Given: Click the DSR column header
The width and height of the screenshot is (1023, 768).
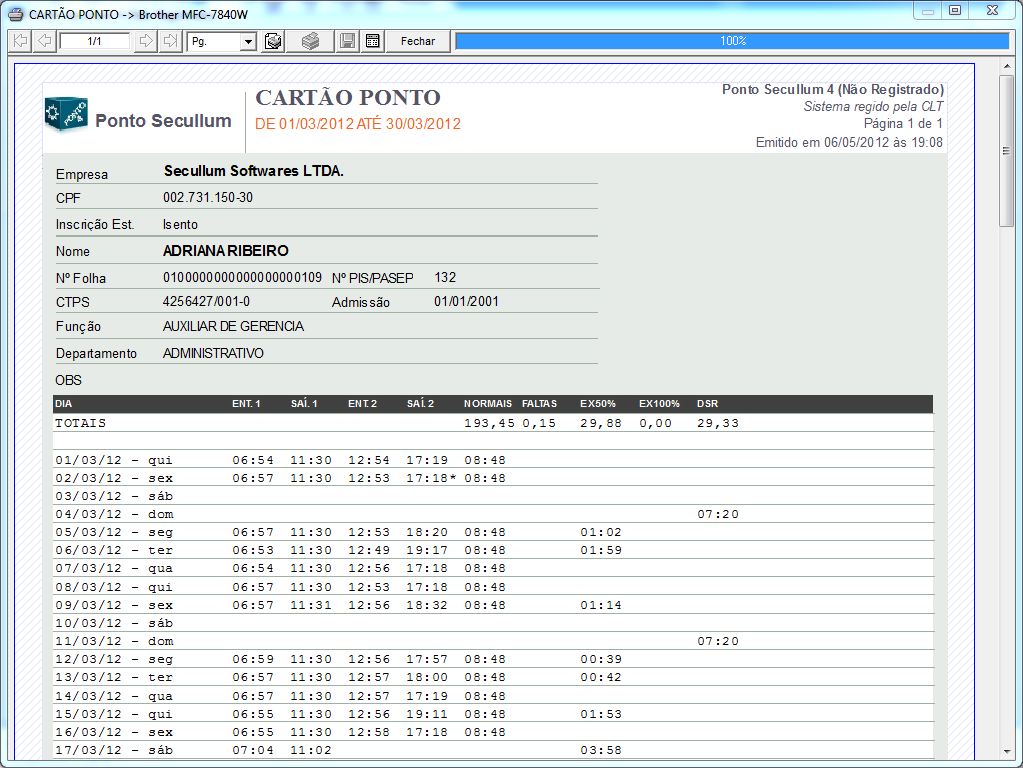Looking at the screenshot, I should pyautogui.click(x=707, y=404).
